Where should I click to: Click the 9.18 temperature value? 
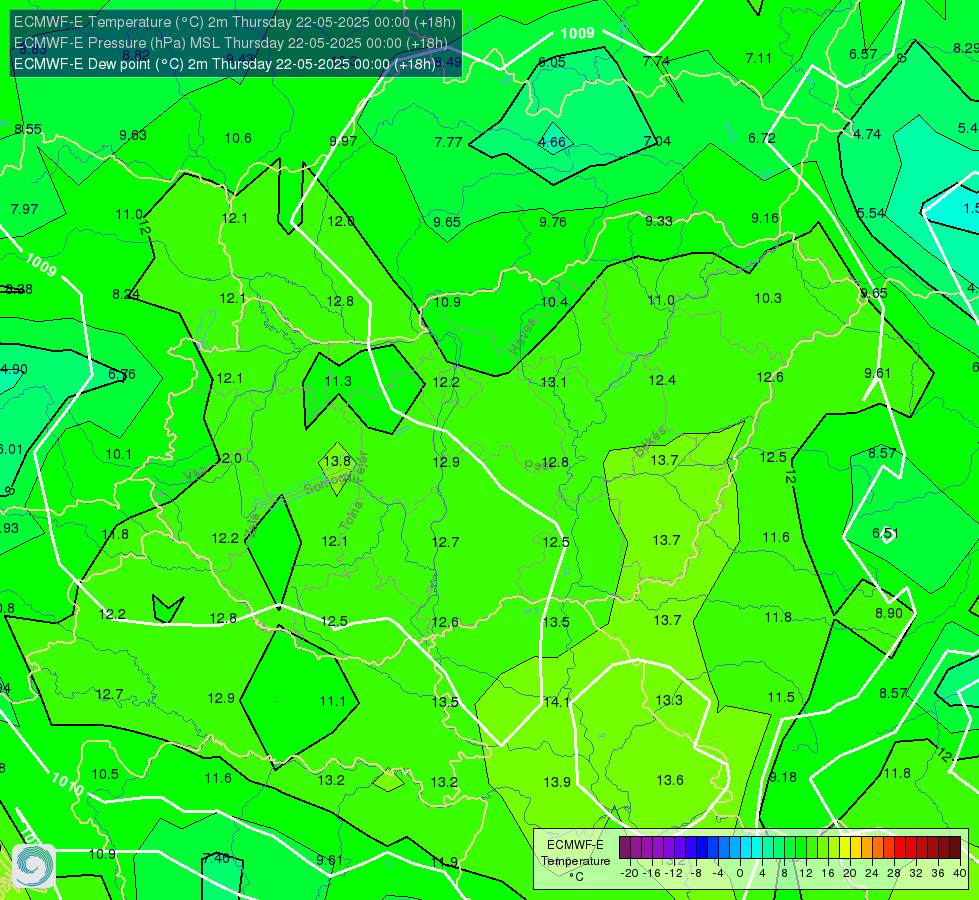pos(783,778)
